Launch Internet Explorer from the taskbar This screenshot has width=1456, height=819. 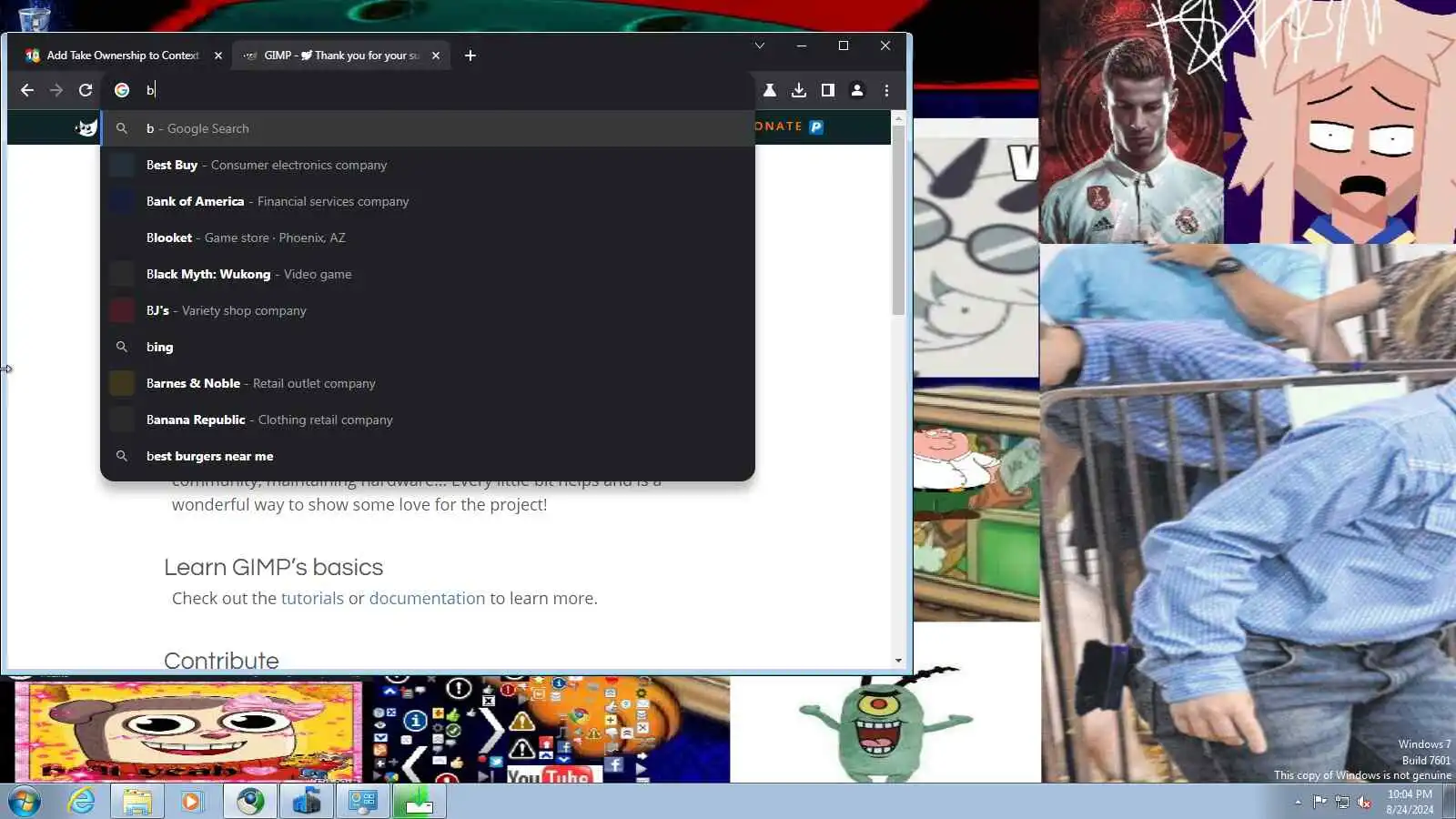click(82, 802)
